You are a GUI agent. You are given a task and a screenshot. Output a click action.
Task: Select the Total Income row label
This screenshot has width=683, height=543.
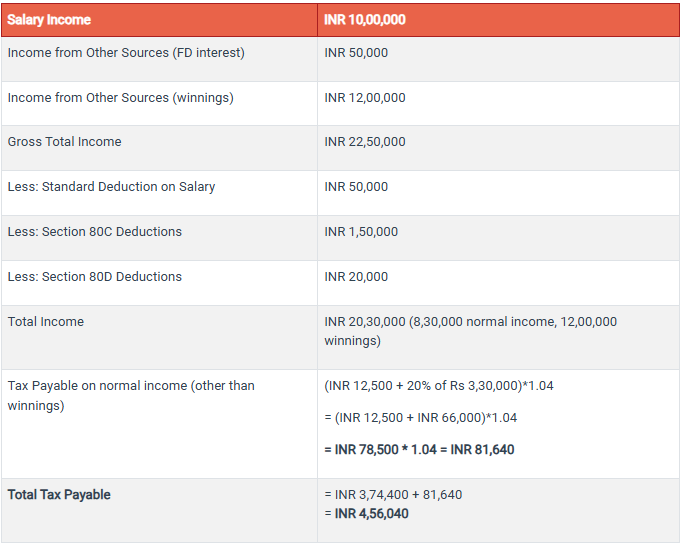[46, 322]
